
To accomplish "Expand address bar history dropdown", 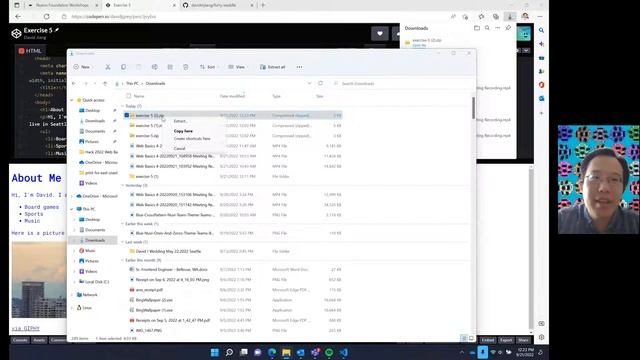I will pyautogui.click(x=309, y=83).
